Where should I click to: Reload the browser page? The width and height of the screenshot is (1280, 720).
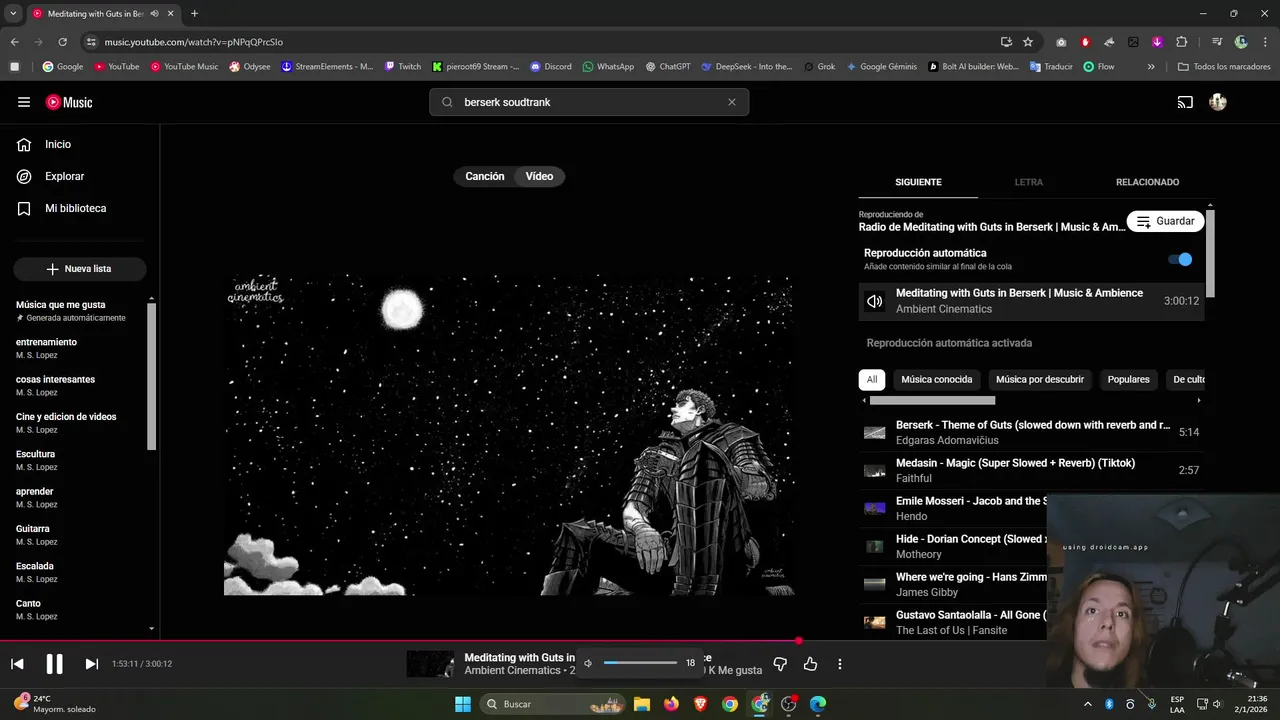click(62, 42)
